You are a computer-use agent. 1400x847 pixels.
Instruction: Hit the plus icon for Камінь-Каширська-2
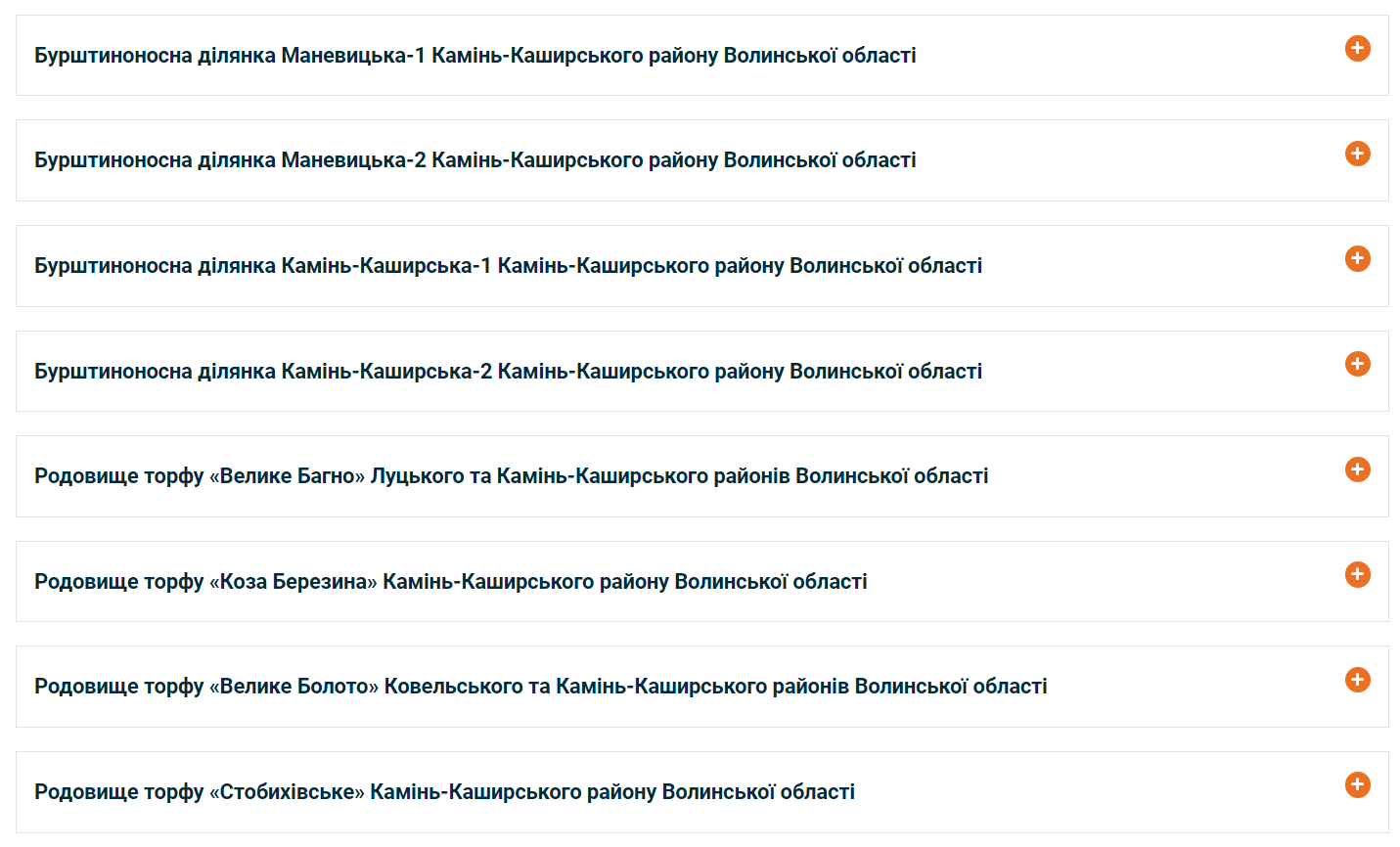[1357, 364]
